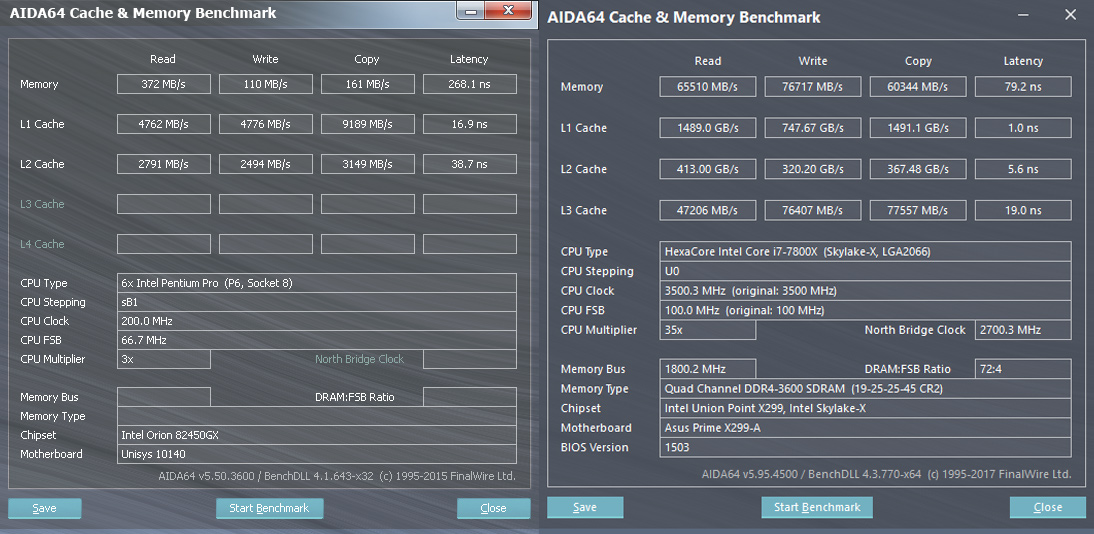Select the 372 MB/s Memory Read field
Viewport: 1094px width, 534px height.
coord(164,84)
